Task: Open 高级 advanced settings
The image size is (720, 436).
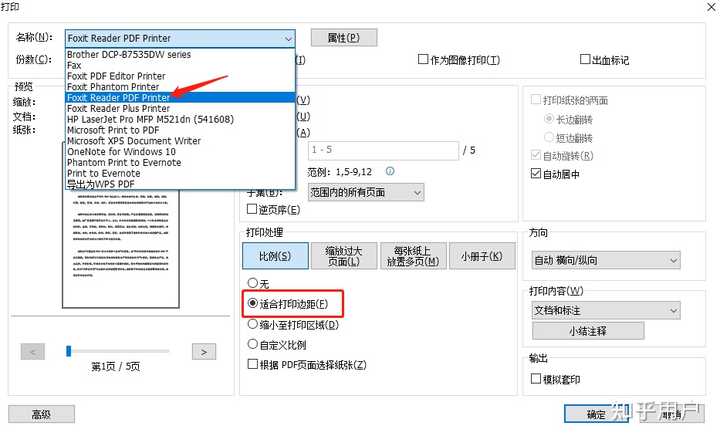Action: tap(41, 414)
